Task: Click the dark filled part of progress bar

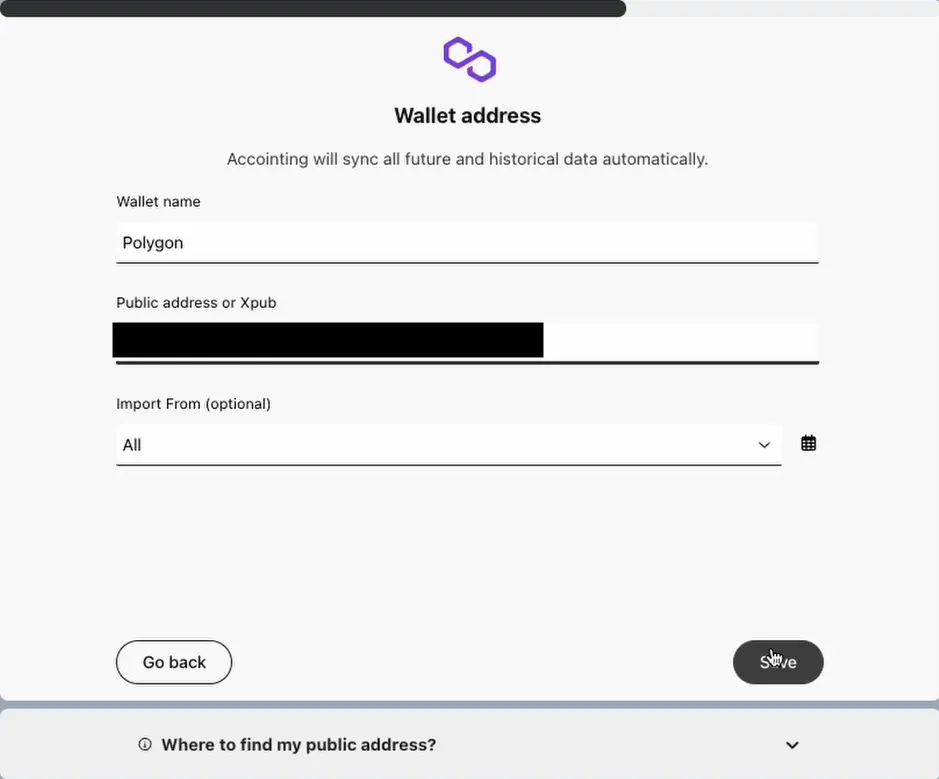Action: point(312,8)
